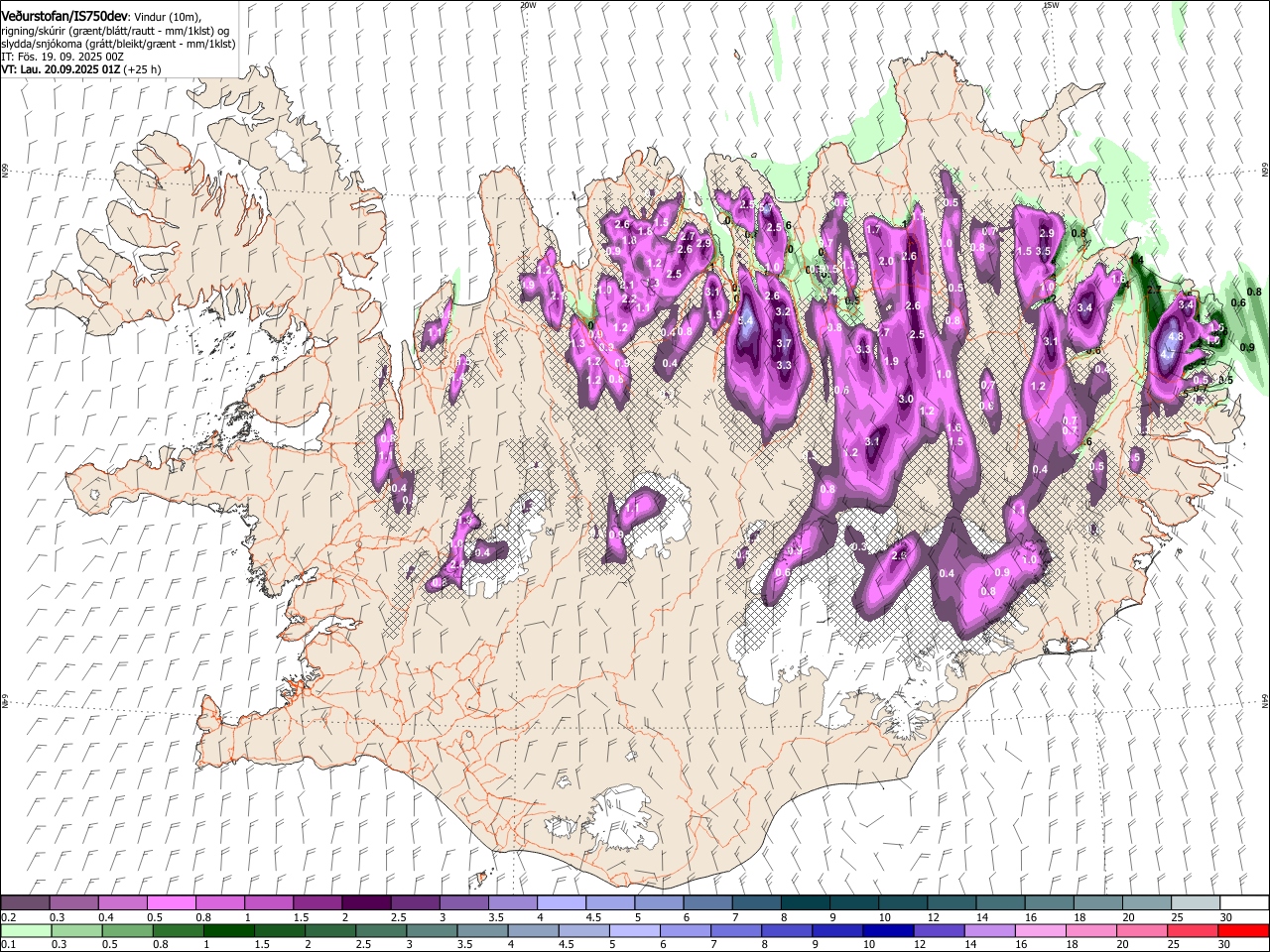This screenshot has width=1270, height=952.
Task: Click the gray-blue 3.5 swatch on lower scale
Action: pos(482,930)
